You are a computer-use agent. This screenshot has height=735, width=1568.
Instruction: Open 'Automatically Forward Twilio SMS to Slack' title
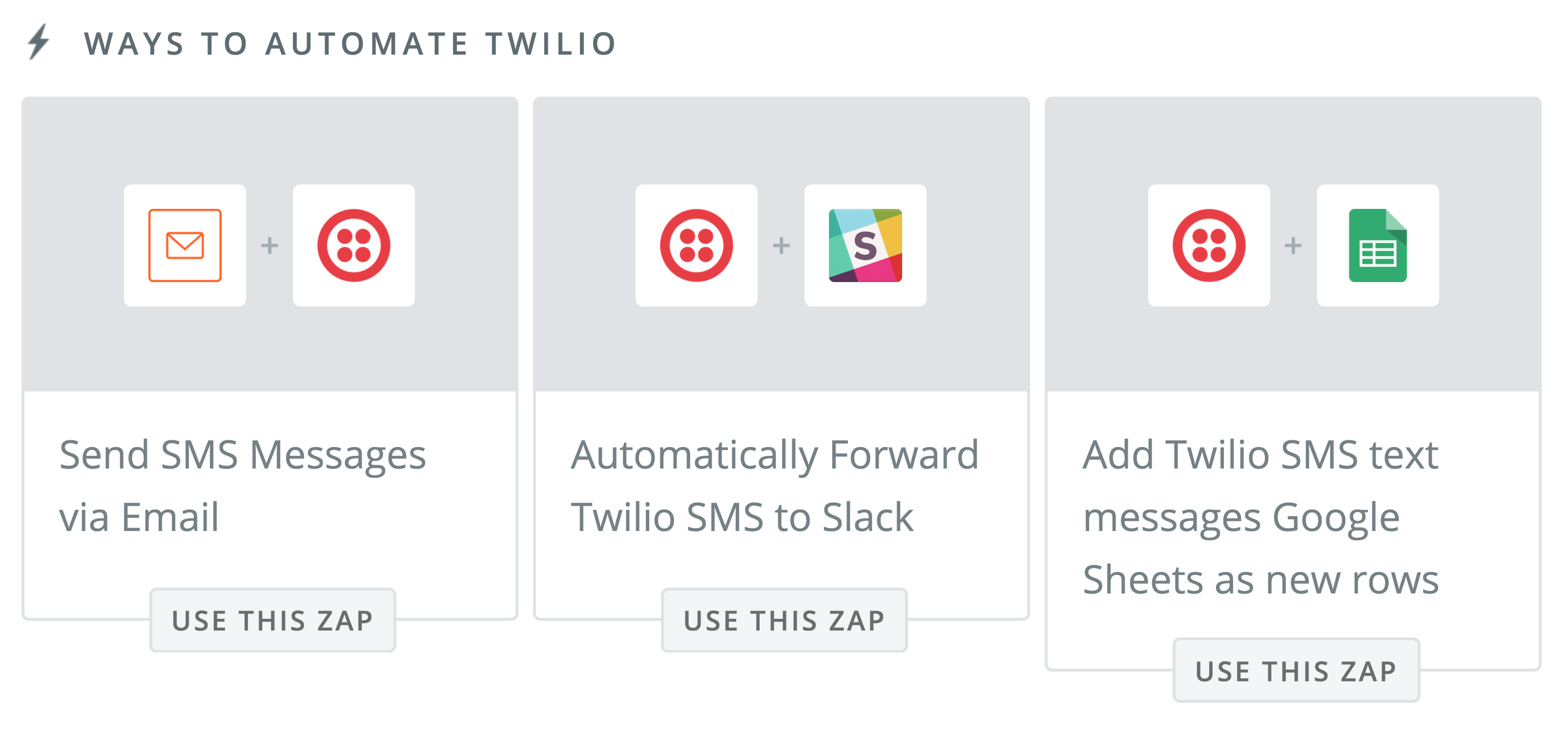774,486
